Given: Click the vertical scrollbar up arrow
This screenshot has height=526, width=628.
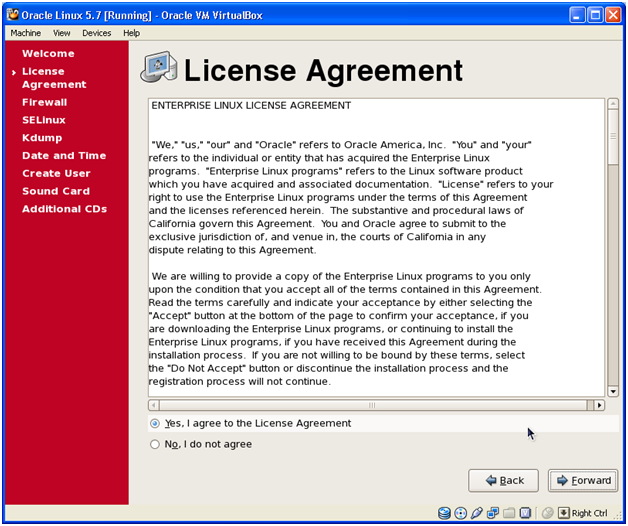Looking at the screenshot, I should tap(613, 104).
